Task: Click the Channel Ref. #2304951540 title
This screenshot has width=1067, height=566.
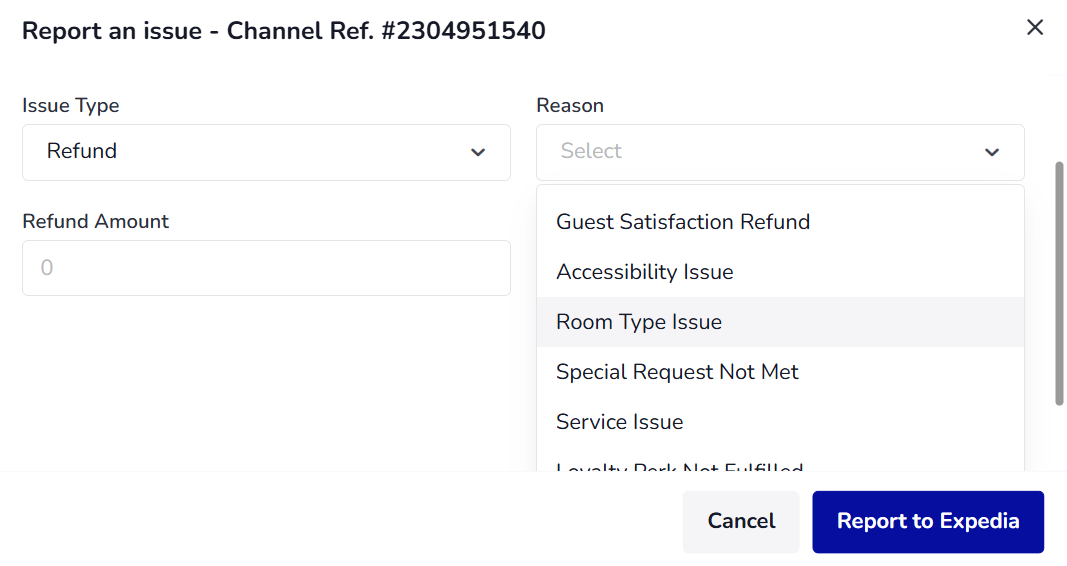Action: point(386,31)
